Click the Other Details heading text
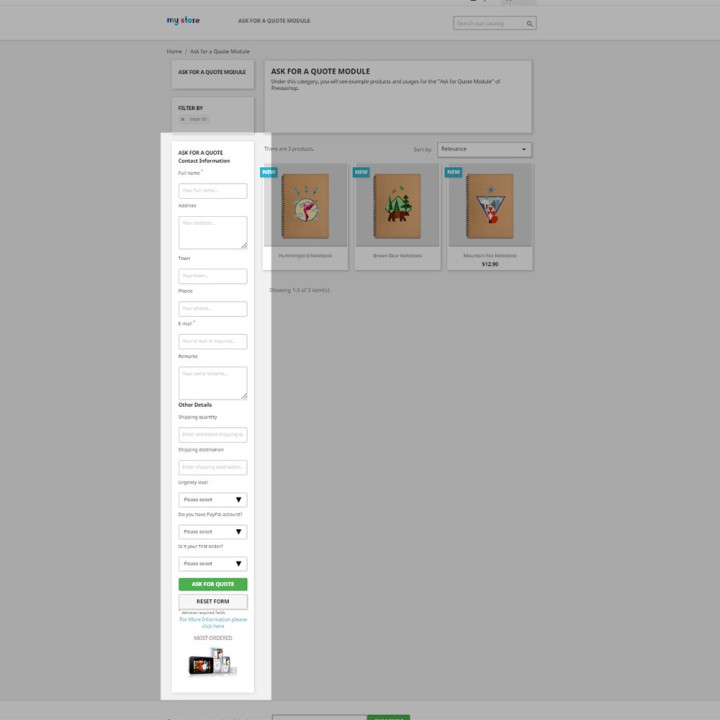This screenshot has width=720, height=720. (195, 405)
